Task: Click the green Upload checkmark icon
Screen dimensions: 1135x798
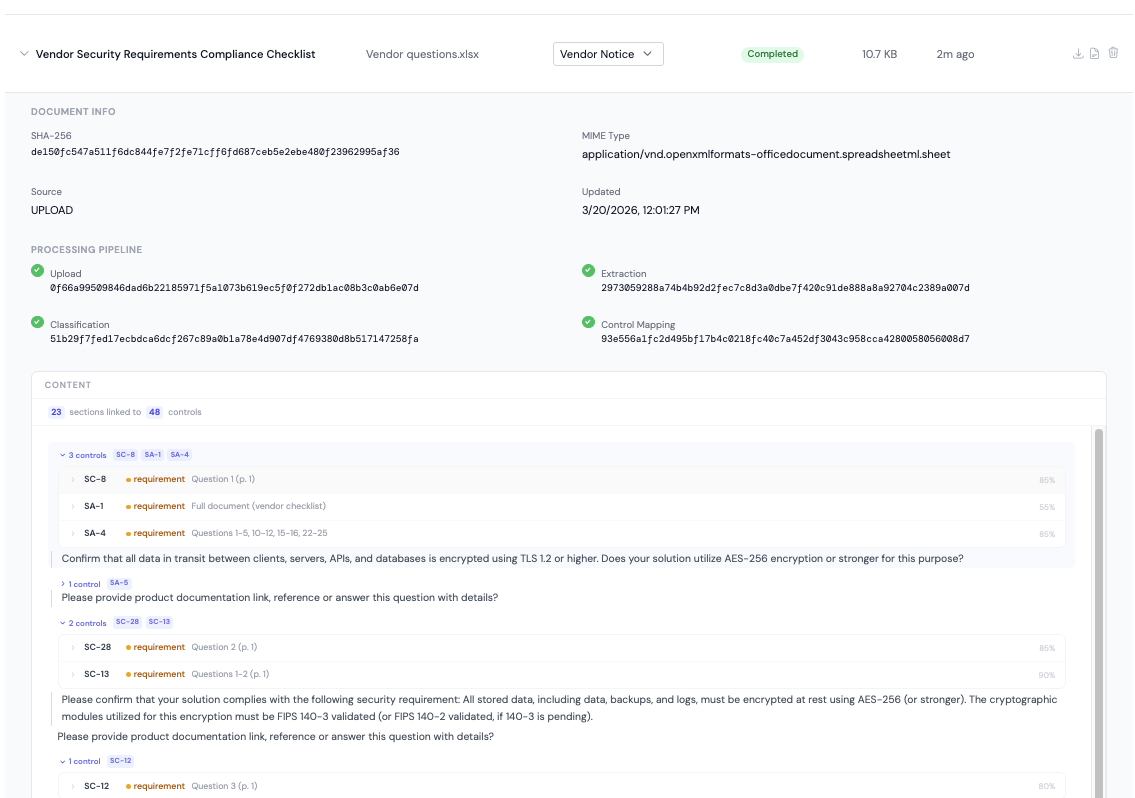Action: tap(38, 271)
